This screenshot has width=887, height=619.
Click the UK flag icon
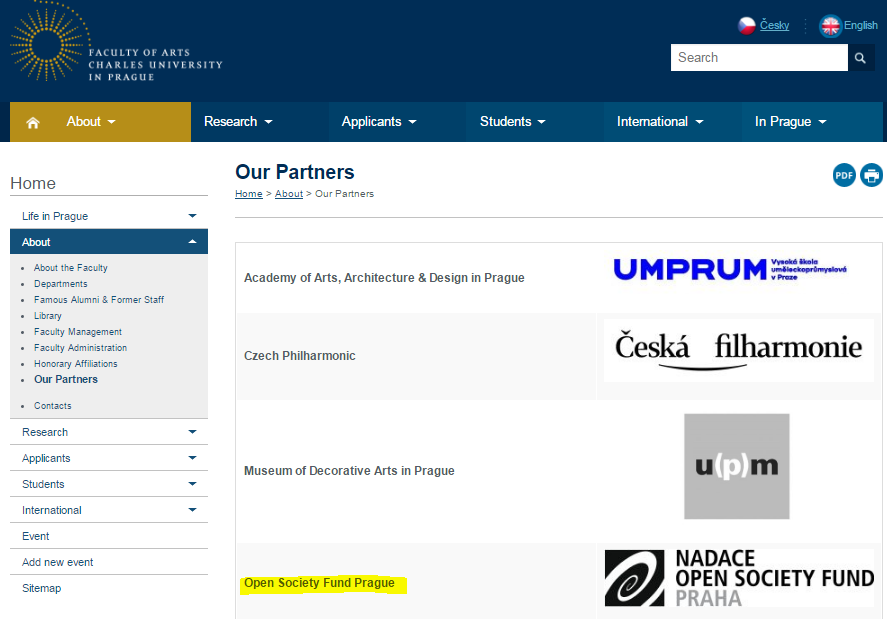click(830, 26)
